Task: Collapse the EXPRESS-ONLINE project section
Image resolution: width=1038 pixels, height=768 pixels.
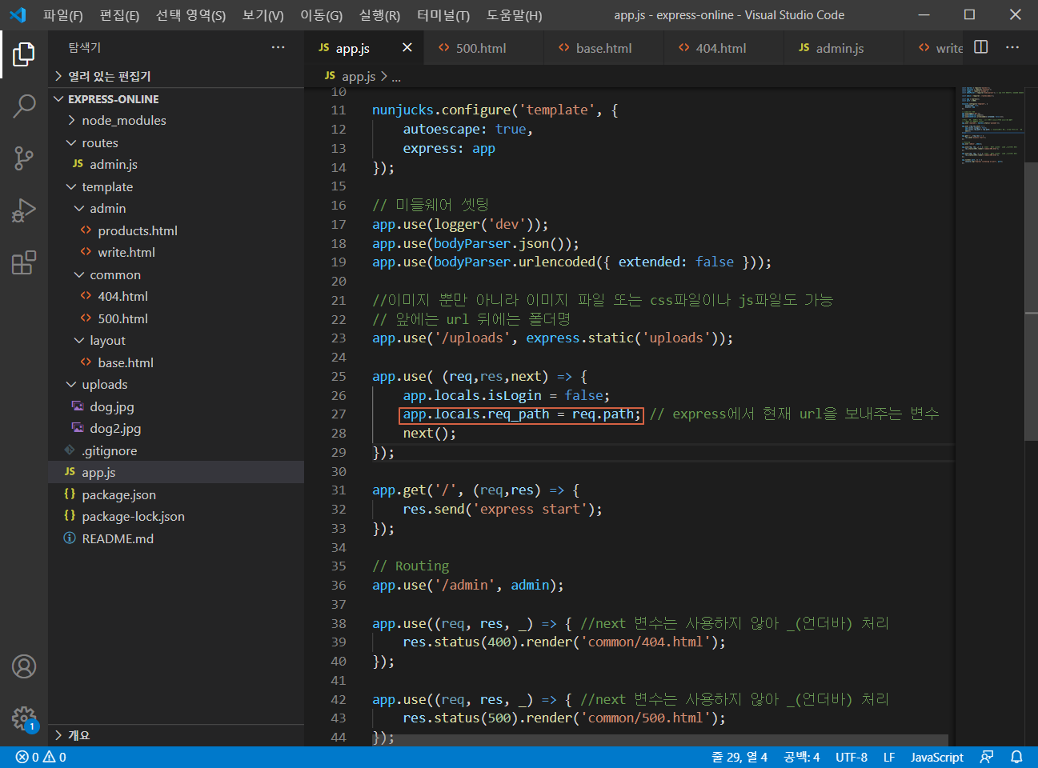Action: tap(113, 99)
